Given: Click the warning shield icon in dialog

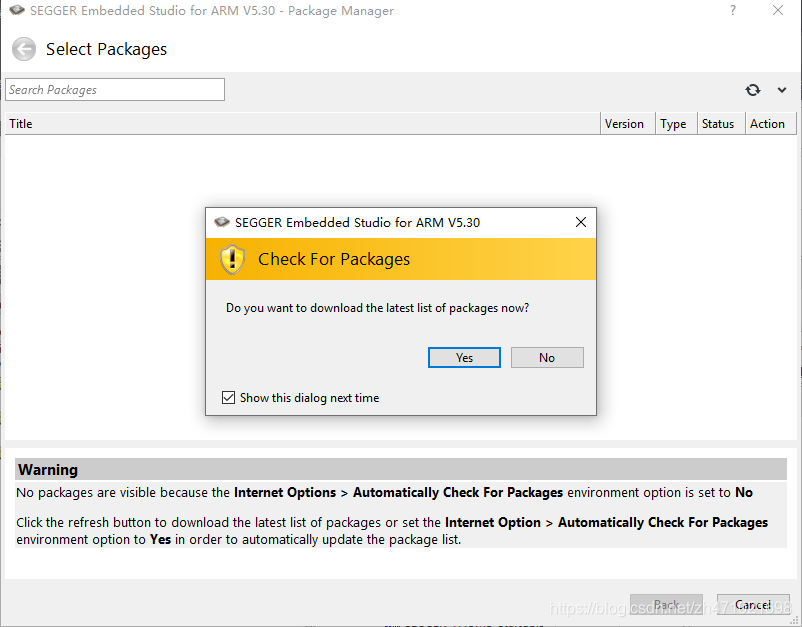Looking at the screenshot, I should click(x=232, y=259).
